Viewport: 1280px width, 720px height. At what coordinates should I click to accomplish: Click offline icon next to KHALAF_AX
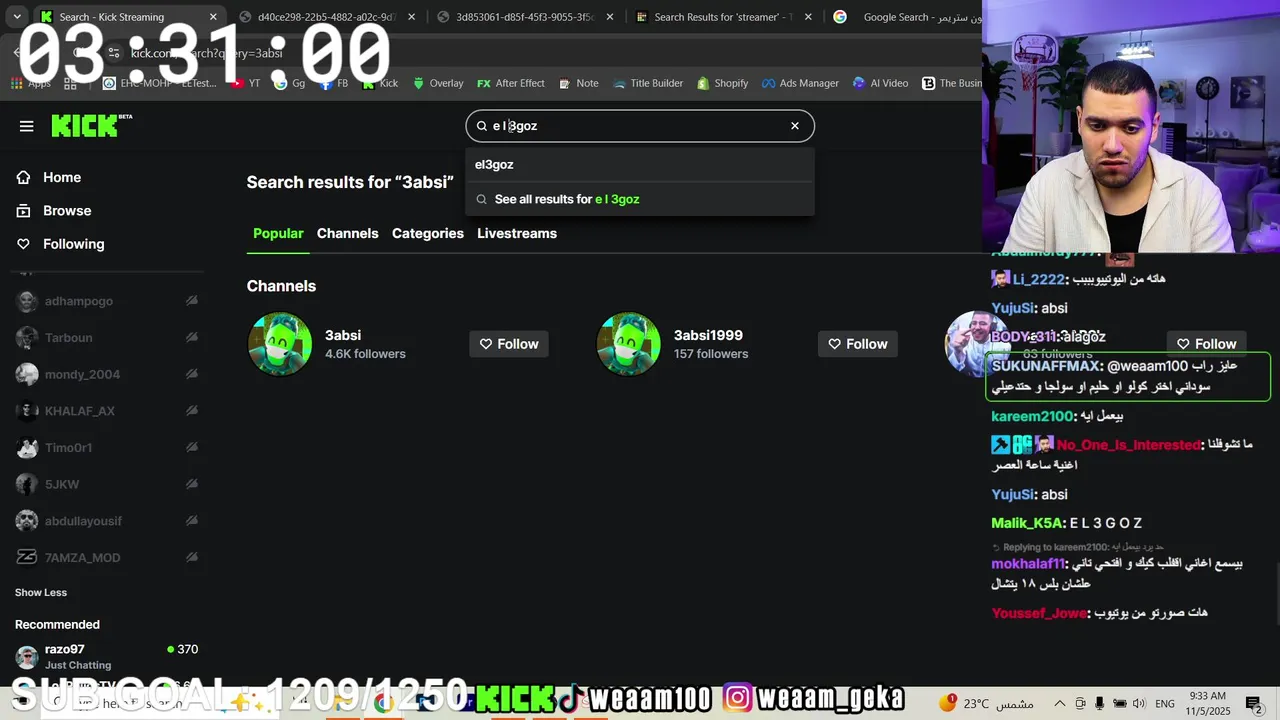pyautogui.click(x=191, y=411)
